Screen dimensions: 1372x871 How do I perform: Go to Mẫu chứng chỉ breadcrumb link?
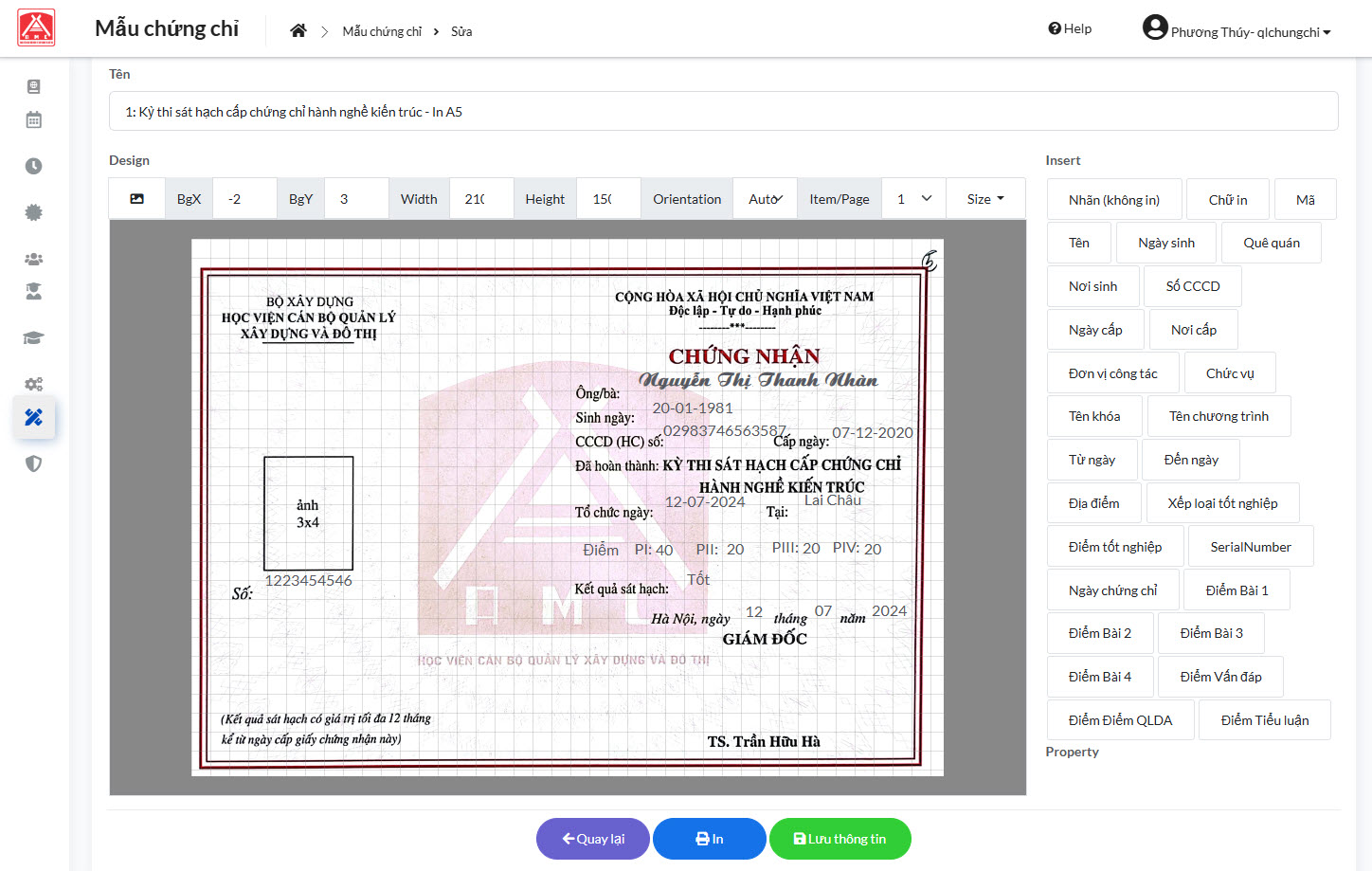382,31
